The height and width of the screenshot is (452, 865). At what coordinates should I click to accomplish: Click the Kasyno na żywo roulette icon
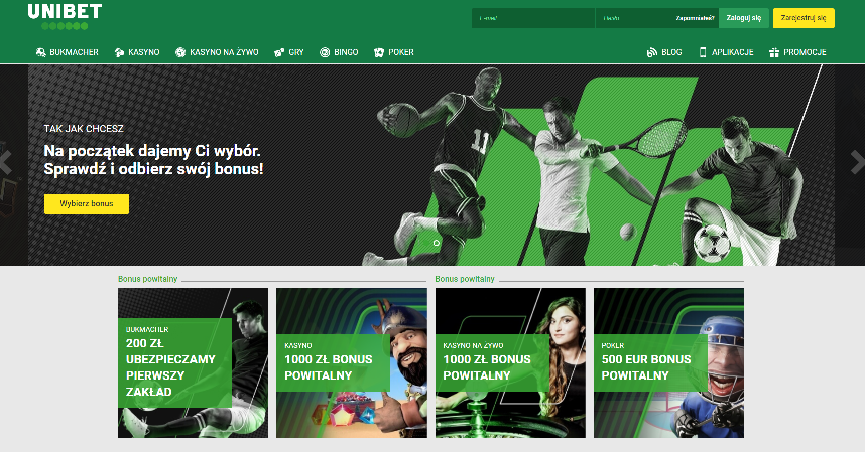pos(180,52)
